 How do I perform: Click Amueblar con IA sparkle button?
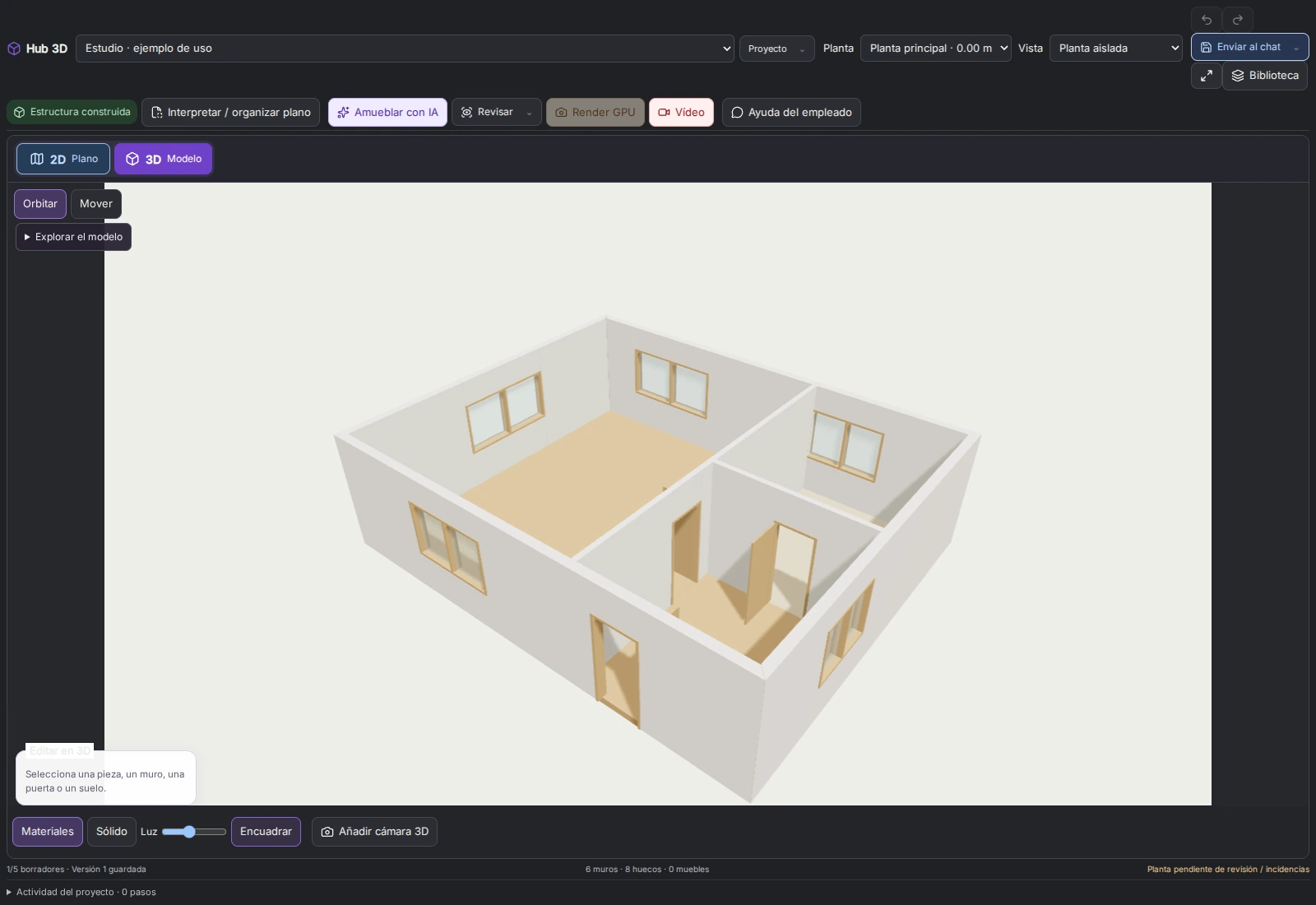click(387, 113)
